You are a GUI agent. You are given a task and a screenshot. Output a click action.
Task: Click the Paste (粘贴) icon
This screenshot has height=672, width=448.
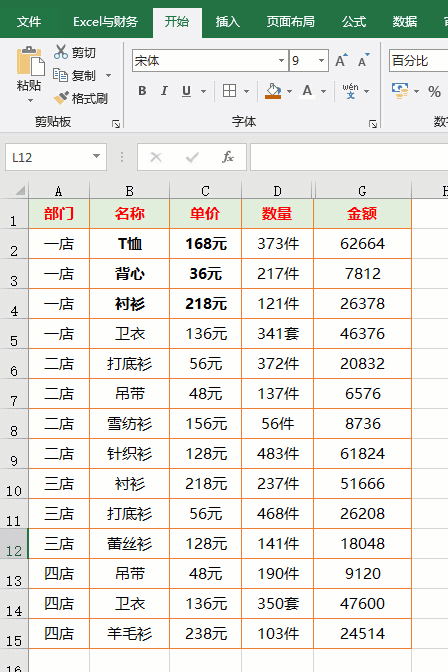(30, 61)
